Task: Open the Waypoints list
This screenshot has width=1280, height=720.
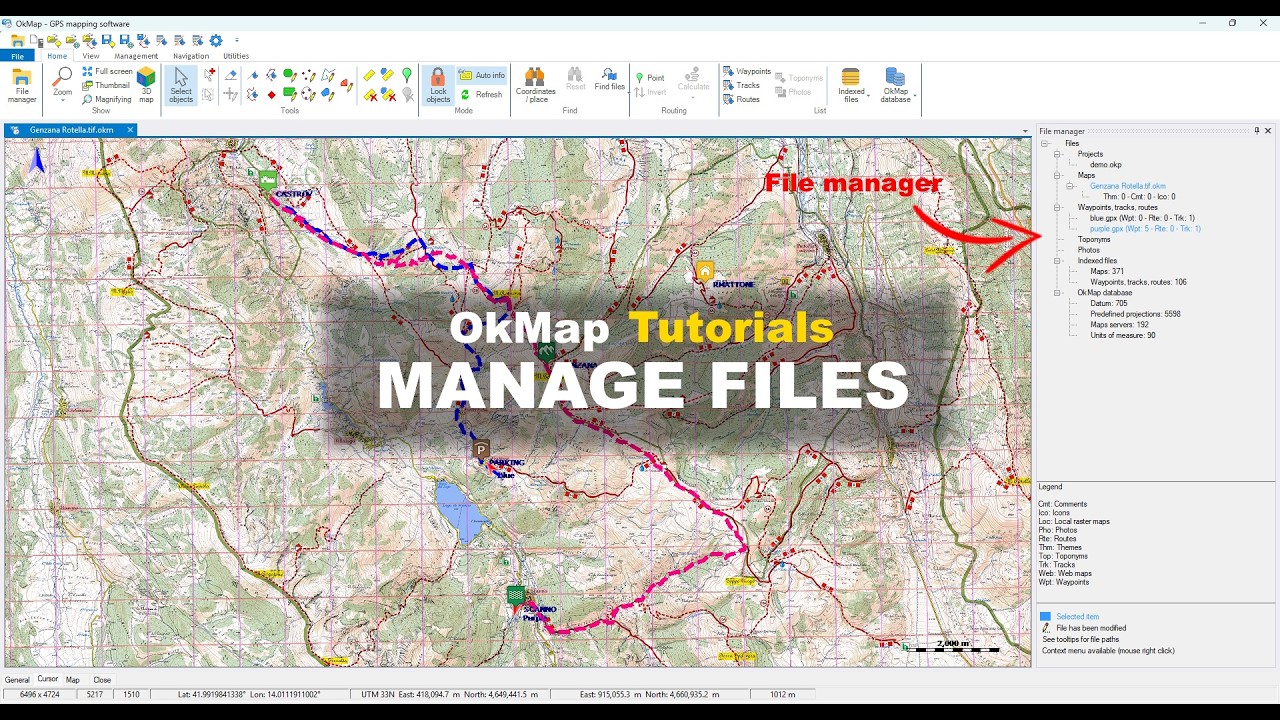Action: (x=747, y=72)
